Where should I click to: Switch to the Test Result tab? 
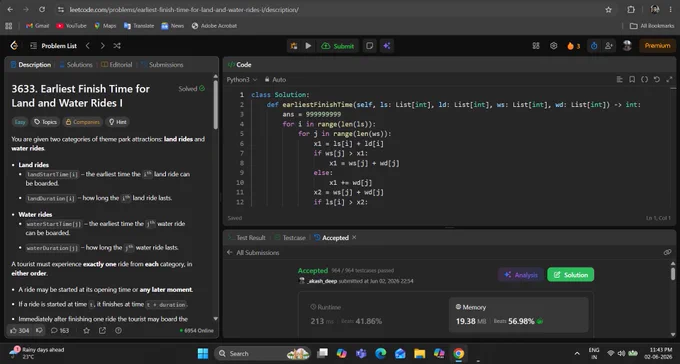(246, 238)
